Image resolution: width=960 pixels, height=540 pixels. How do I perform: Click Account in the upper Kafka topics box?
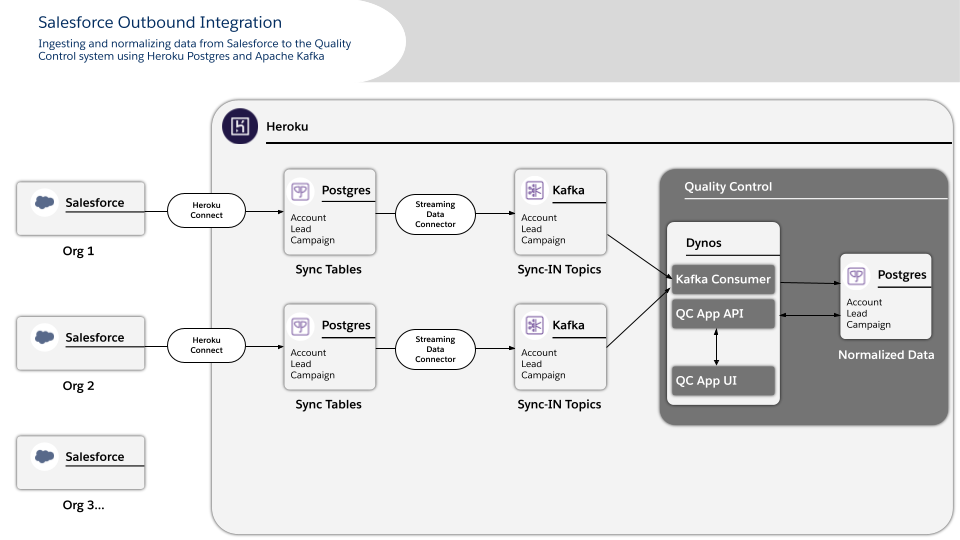539,218
